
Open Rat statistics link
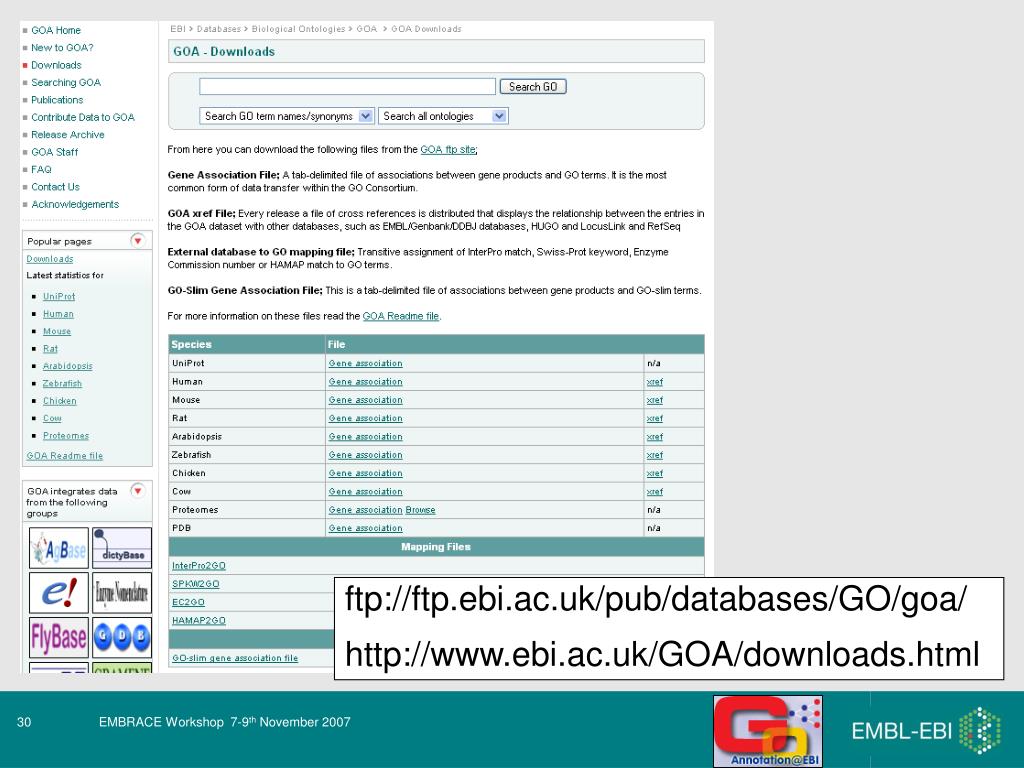(50, 349)
